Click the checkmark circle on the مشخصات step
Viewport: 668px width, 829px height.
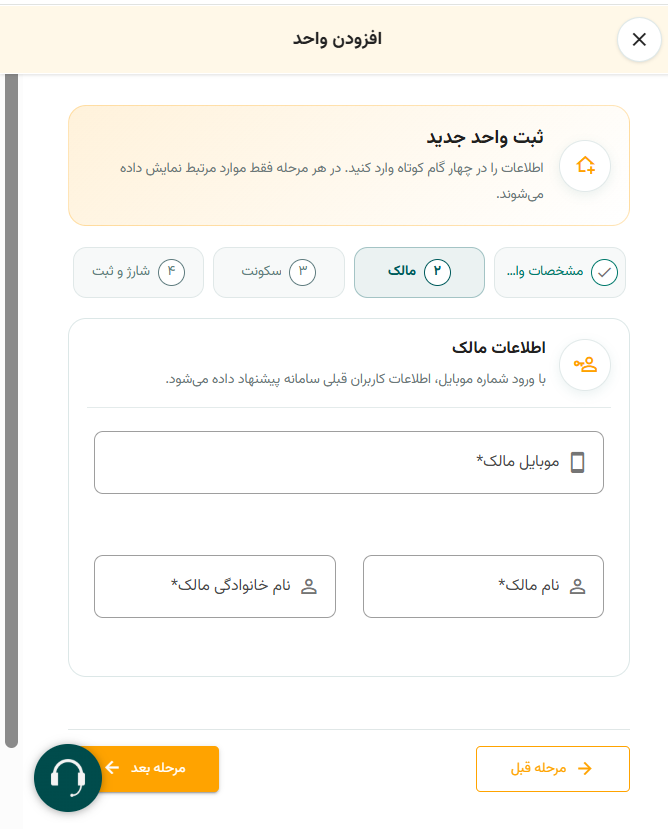pyautogui.click(x=604, y=273)
